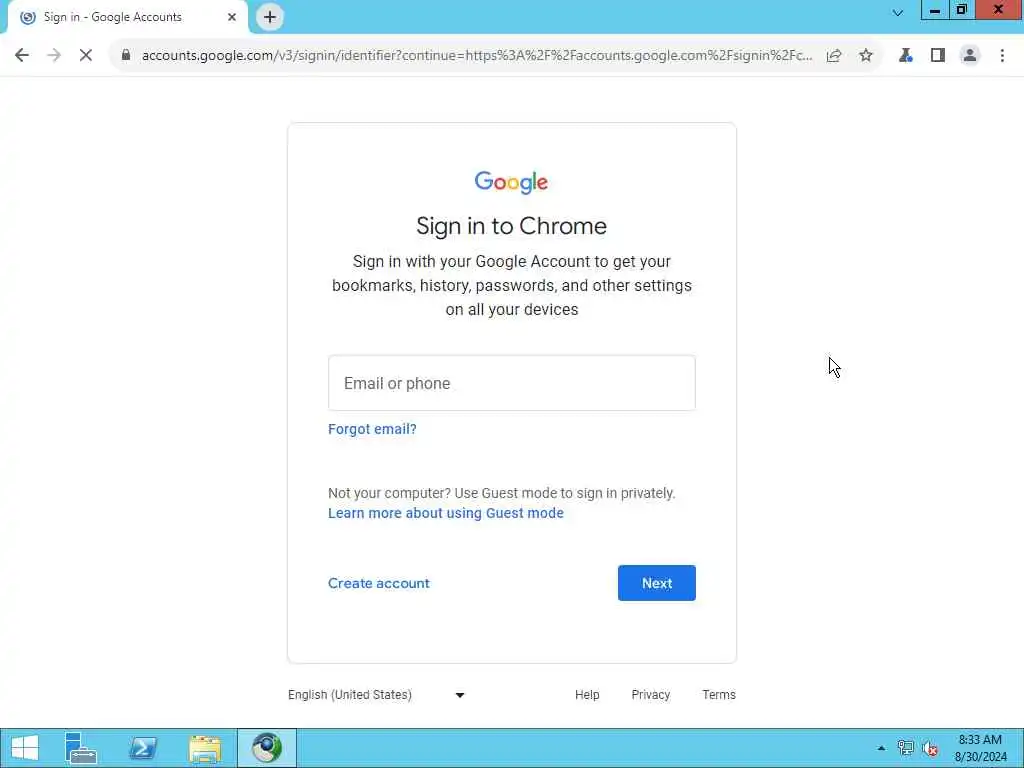This screenshot has width=1024, height=768.
Task: Follow the Forgot email? link
Action: click(x=372, y=429)
